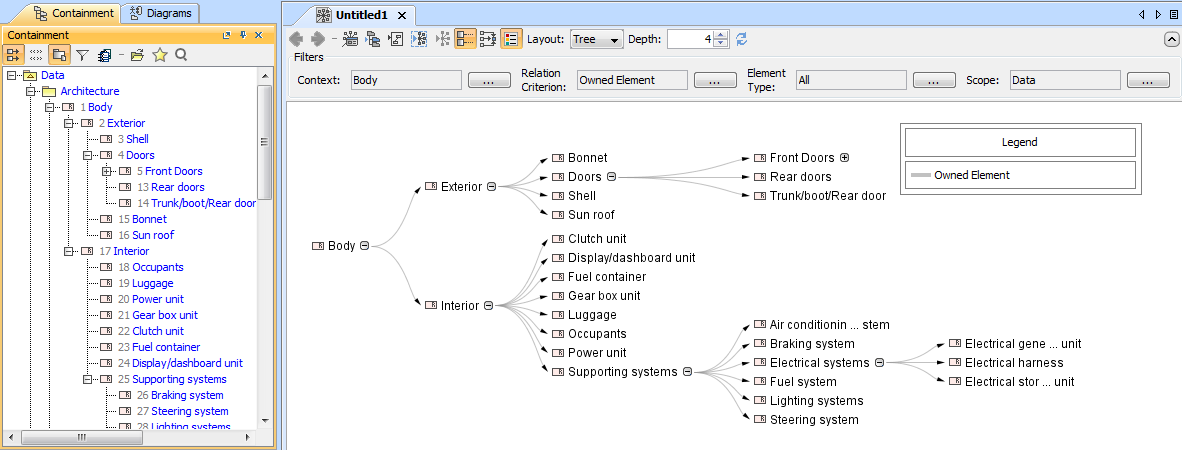Click the browse button next to Scope field
1182x450 pixels.
[1148, 80]
